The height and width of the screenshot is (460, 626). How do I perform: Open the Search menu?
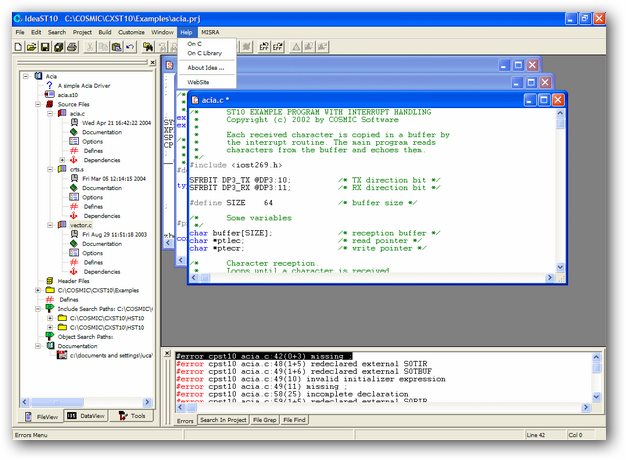coord(57,32)
